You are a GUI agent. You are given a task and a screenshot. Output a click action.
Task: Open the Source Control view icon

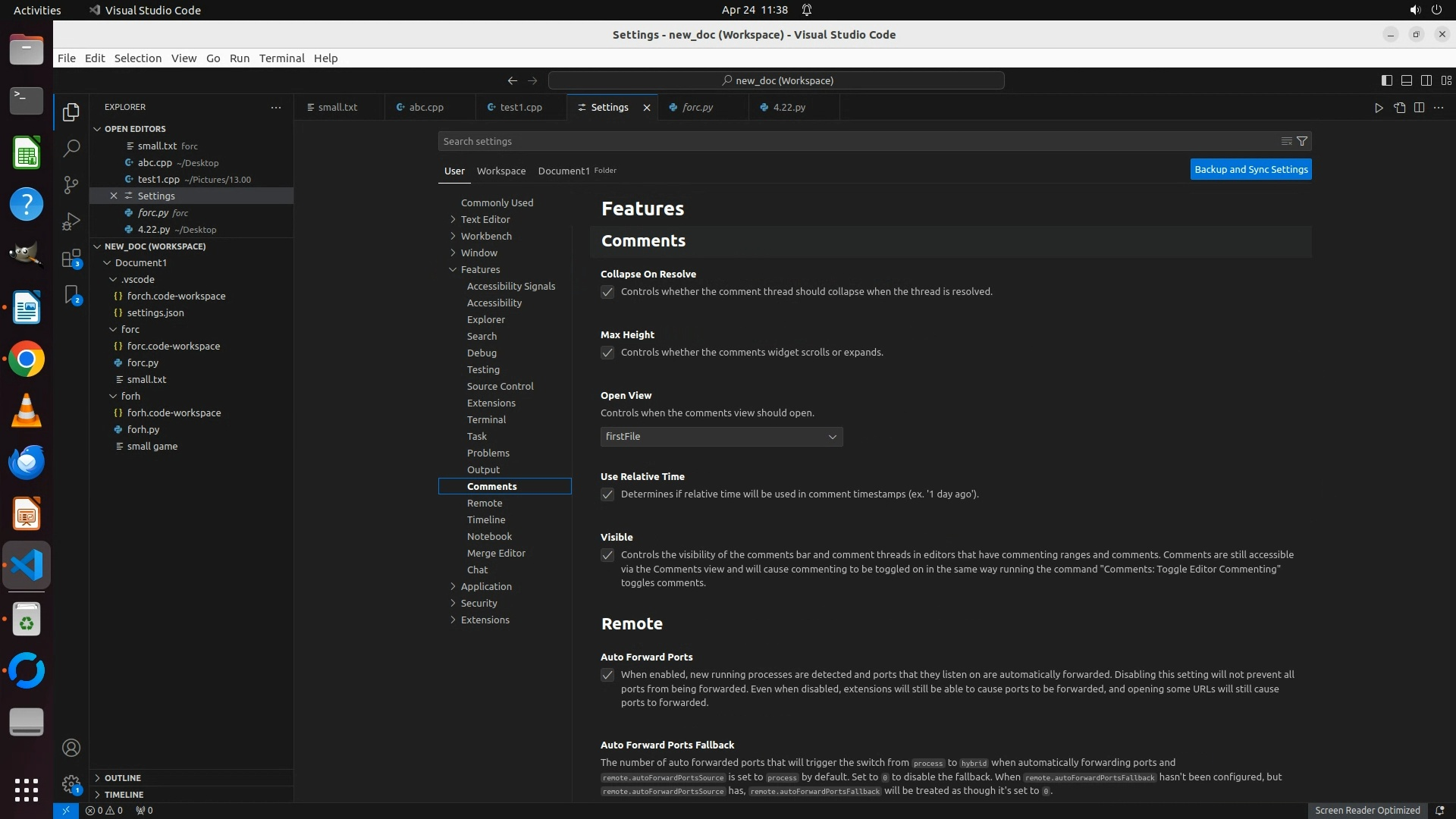(x=71, y=185)
